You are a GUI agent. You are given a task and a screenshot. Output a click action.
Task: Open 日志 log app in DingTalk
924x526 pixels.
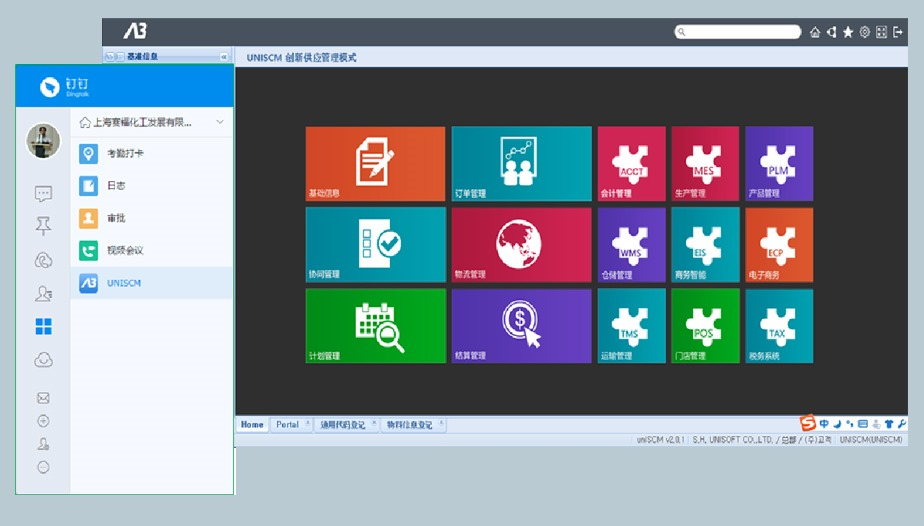click(151, 186)
